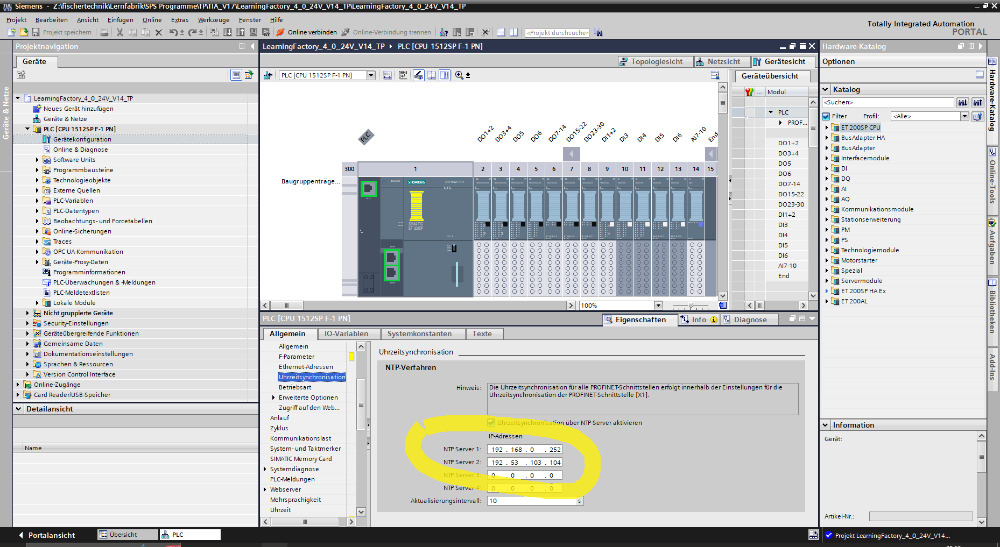Click the device view horizontal scrollbar
The width and height of the screenshot is (1000, 547).
pyautogui.click(x=416, y=305)
